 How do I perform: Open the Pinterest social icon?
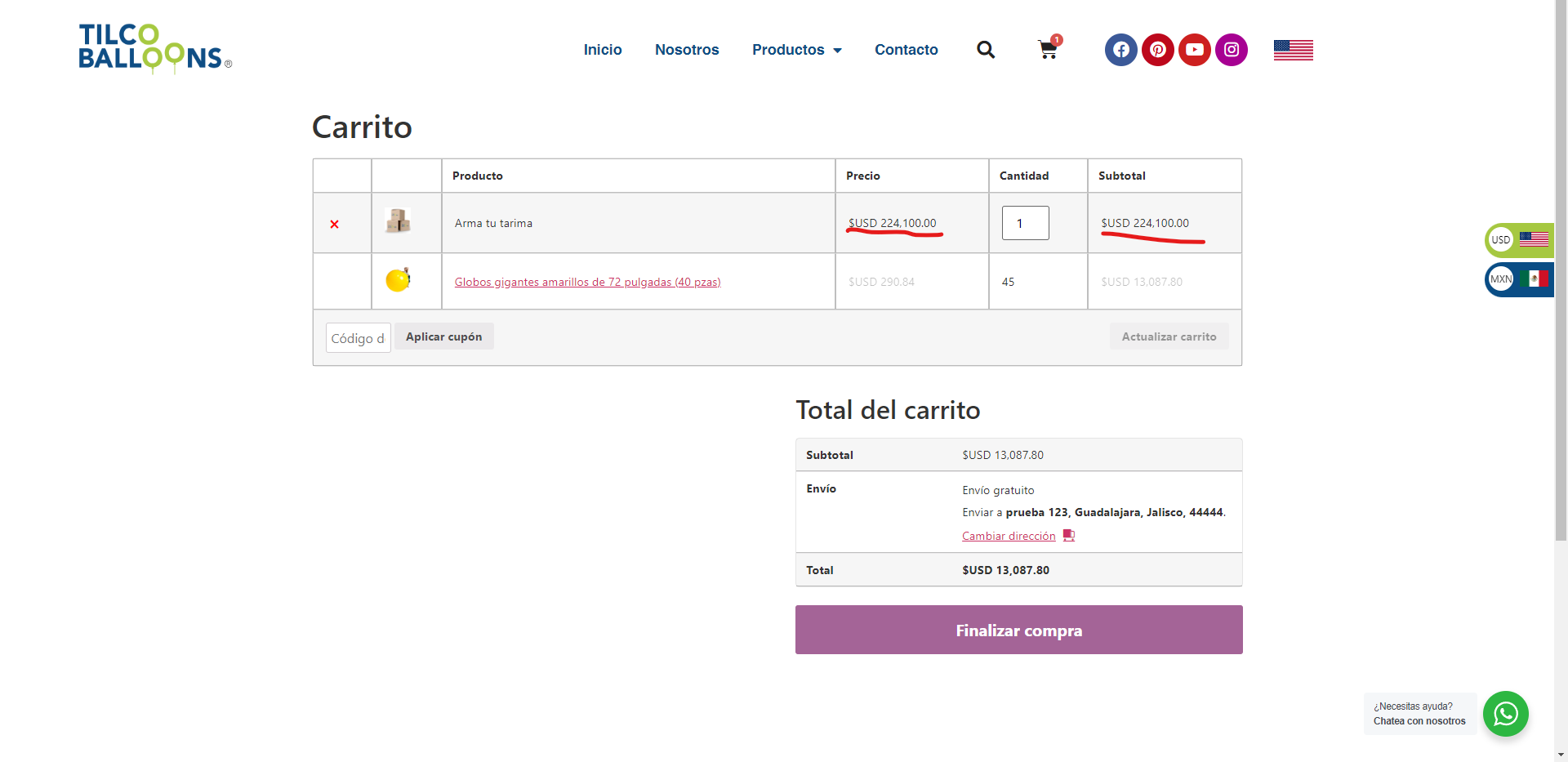coord(1157,50)
